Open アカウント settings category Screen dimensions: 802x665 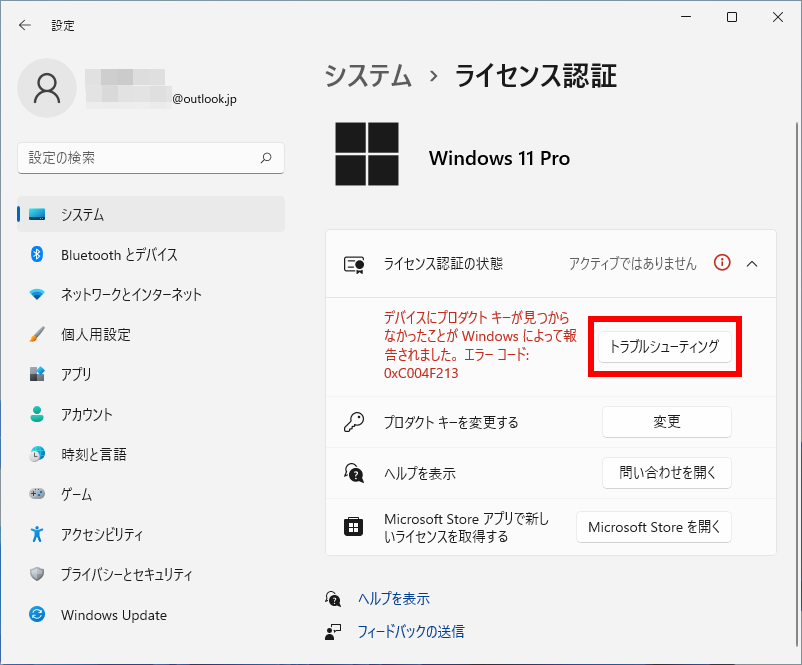(x=151, y=414)
